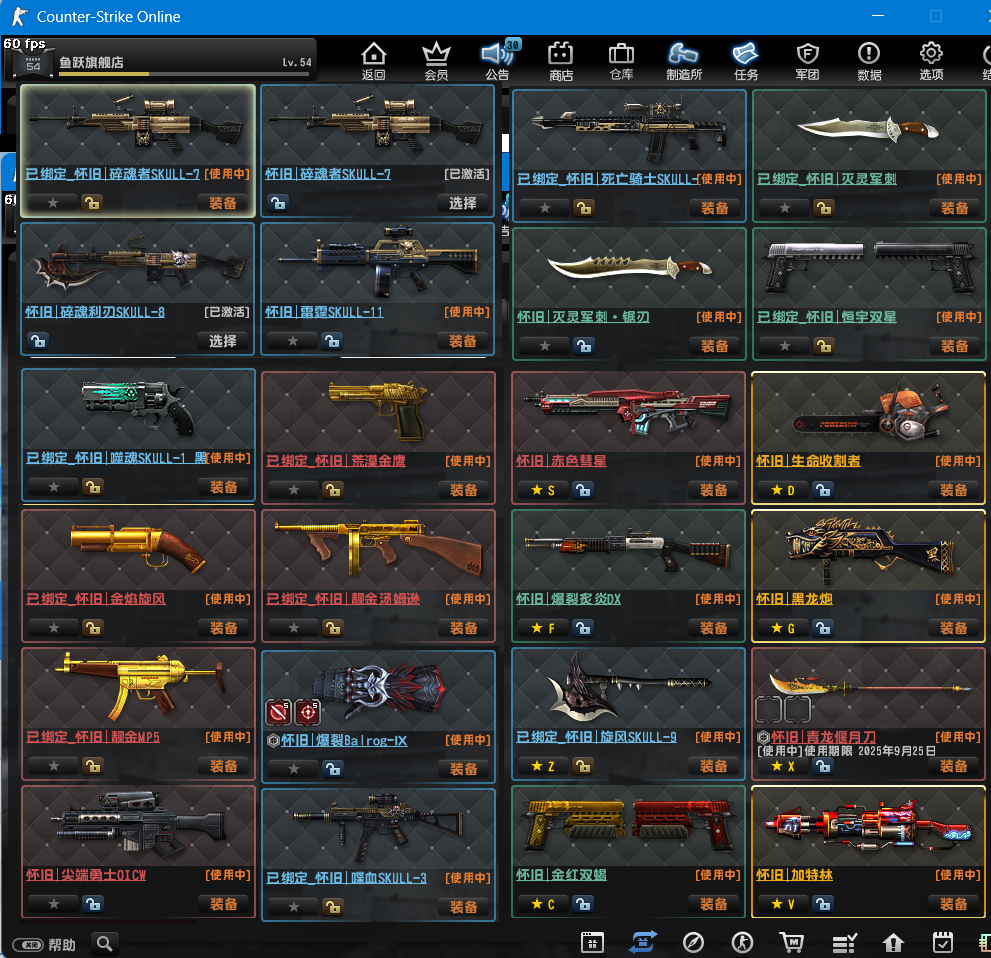991x958 pixels.
Task: Open the 怀旧|爆裂Balrog-IX name link
Action: (344, 740)
